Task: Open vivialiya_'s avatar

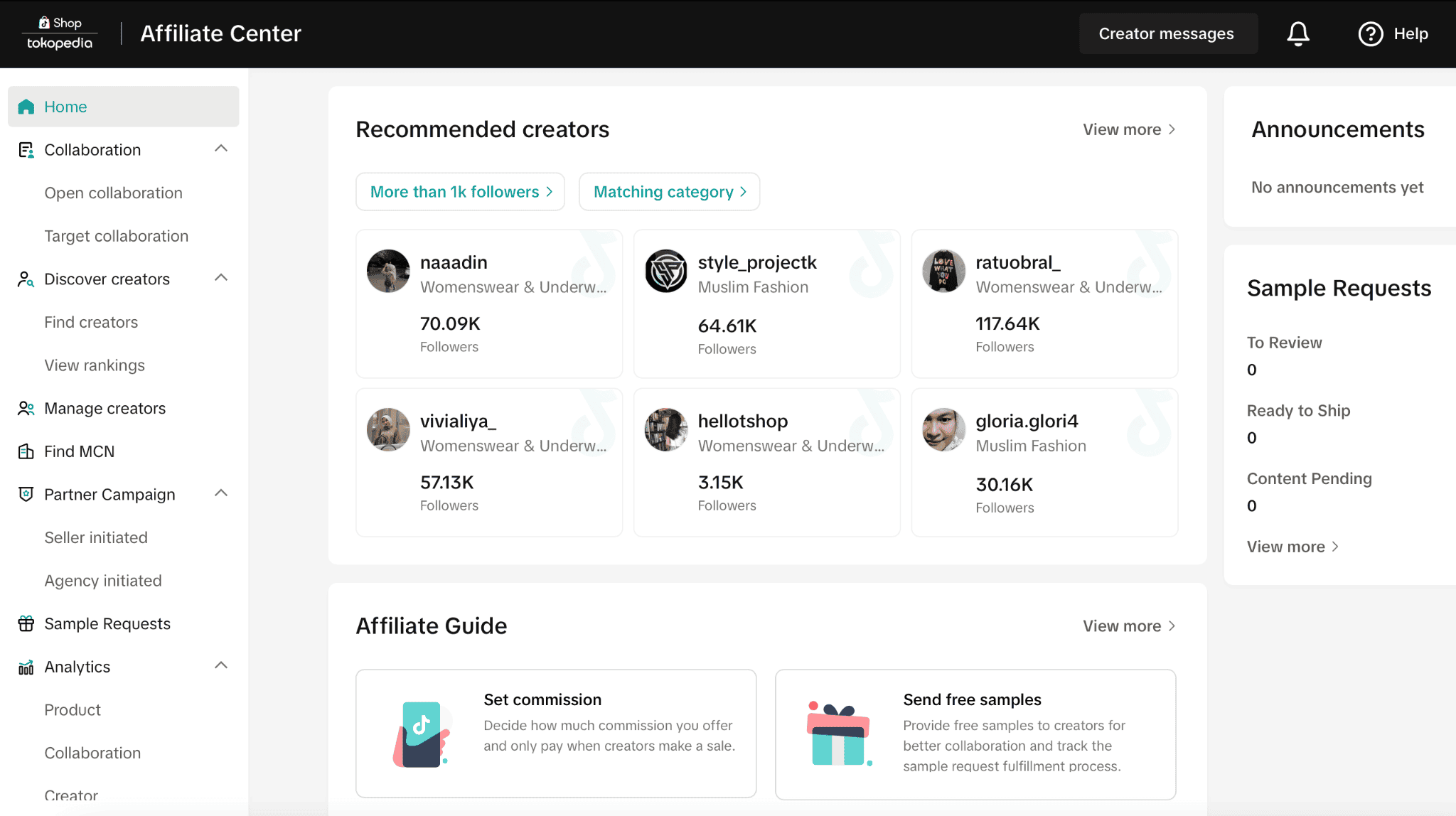Action: pos(388,429)
